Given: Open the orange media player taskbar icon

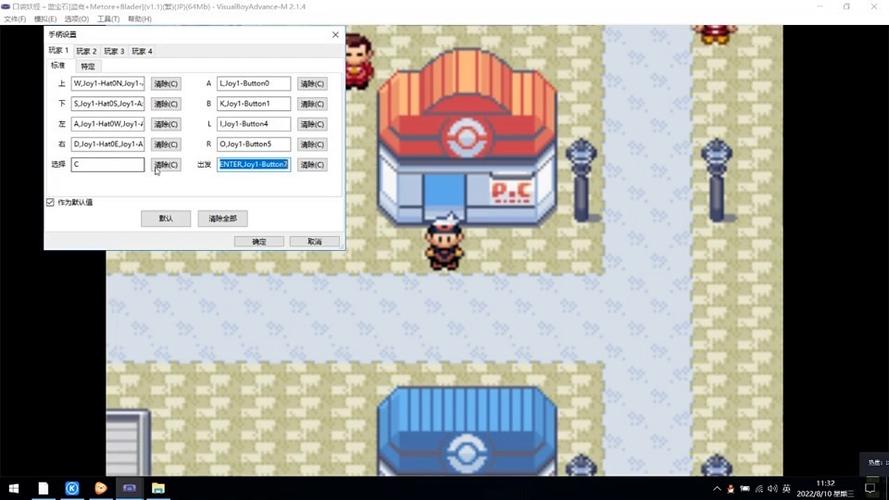Looking at the screenshot, I should click(100, 488).
